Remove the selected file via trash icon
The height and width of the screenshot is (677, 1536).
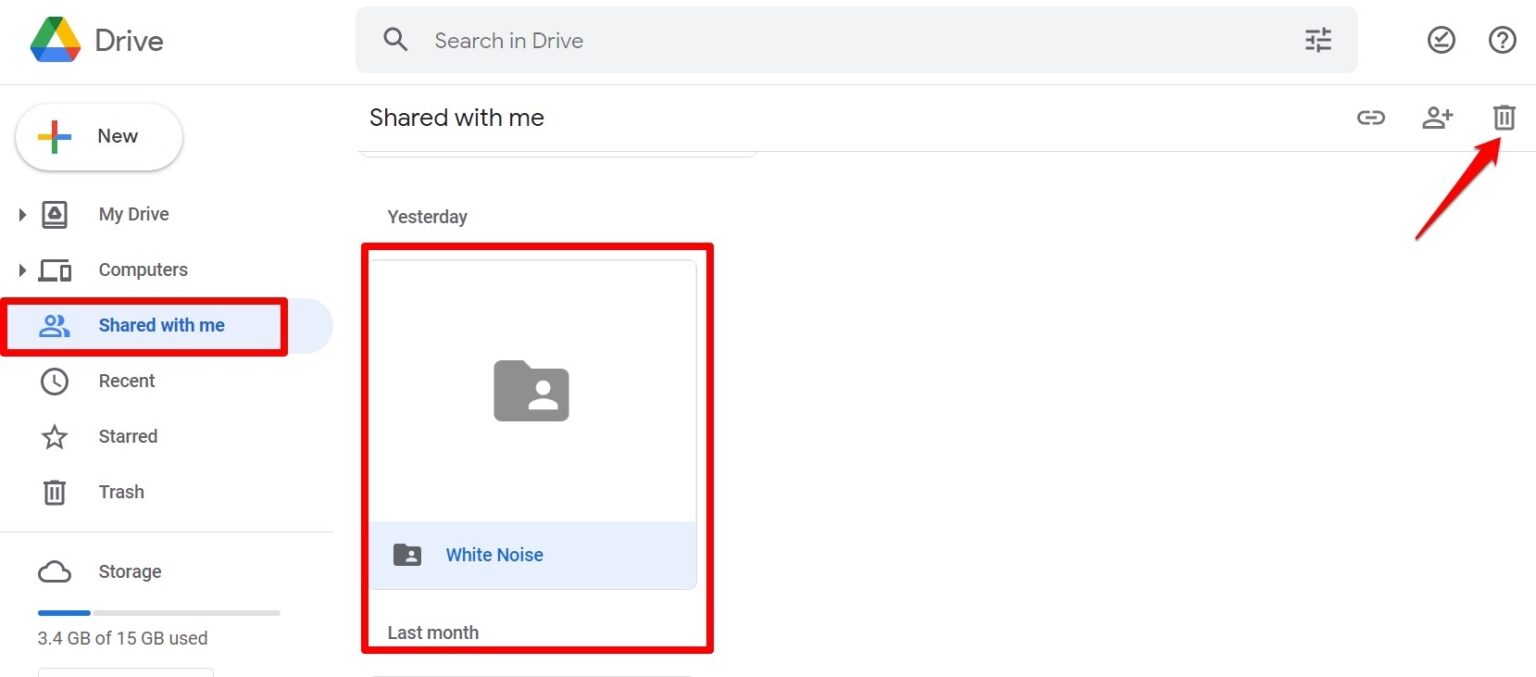point(1504,117)
